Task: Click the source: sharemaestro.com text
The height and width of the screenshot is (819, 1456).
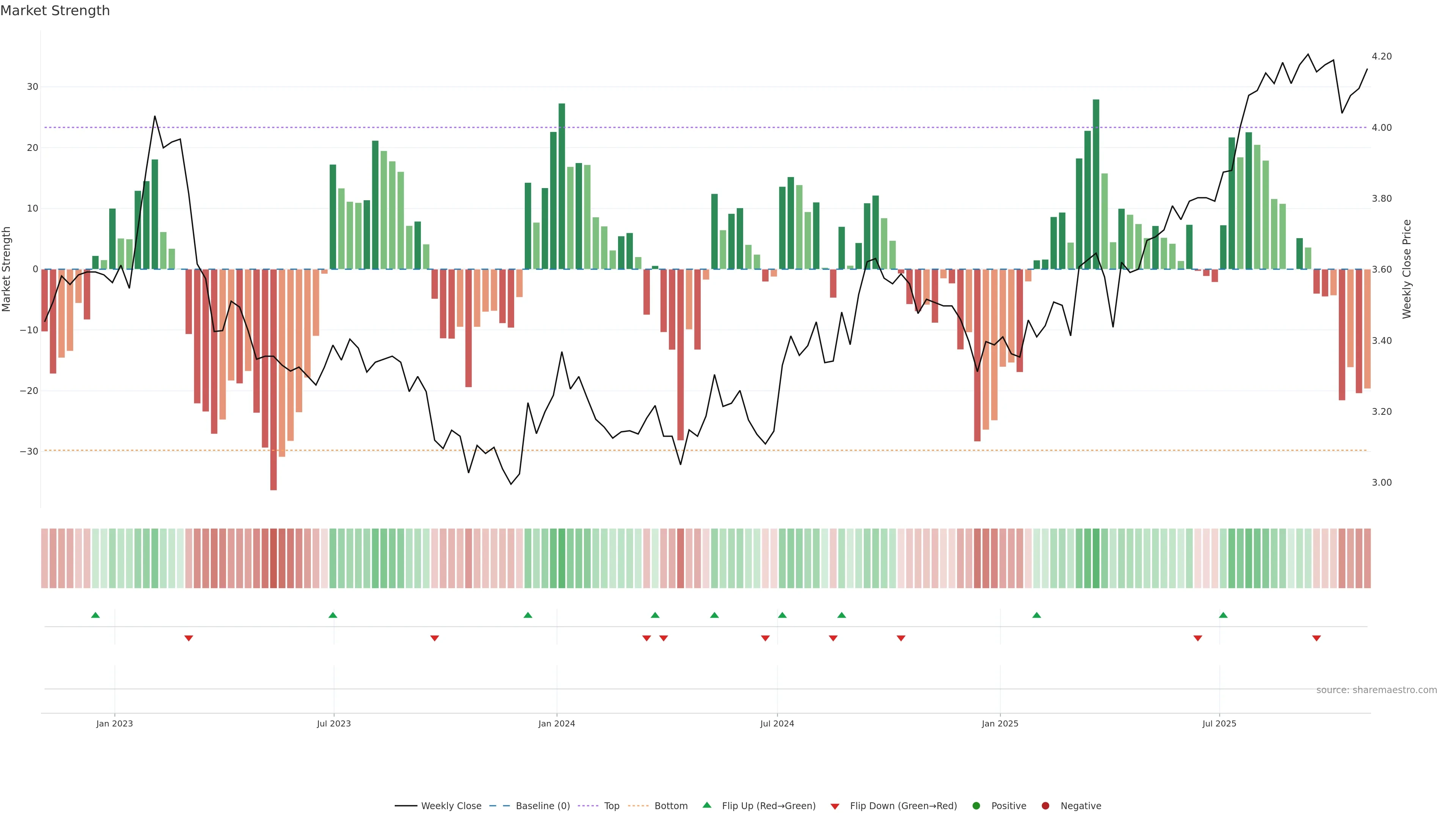Action: (x=1376, y=690)
